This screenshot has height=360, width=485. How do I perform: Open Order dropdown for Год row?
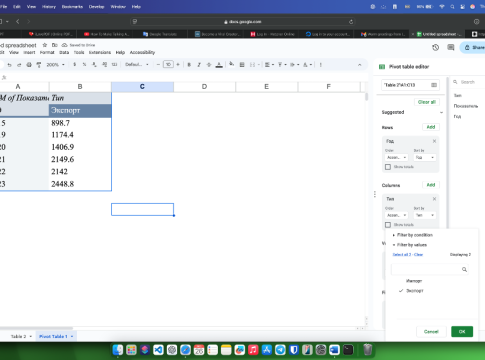[396, 157]
